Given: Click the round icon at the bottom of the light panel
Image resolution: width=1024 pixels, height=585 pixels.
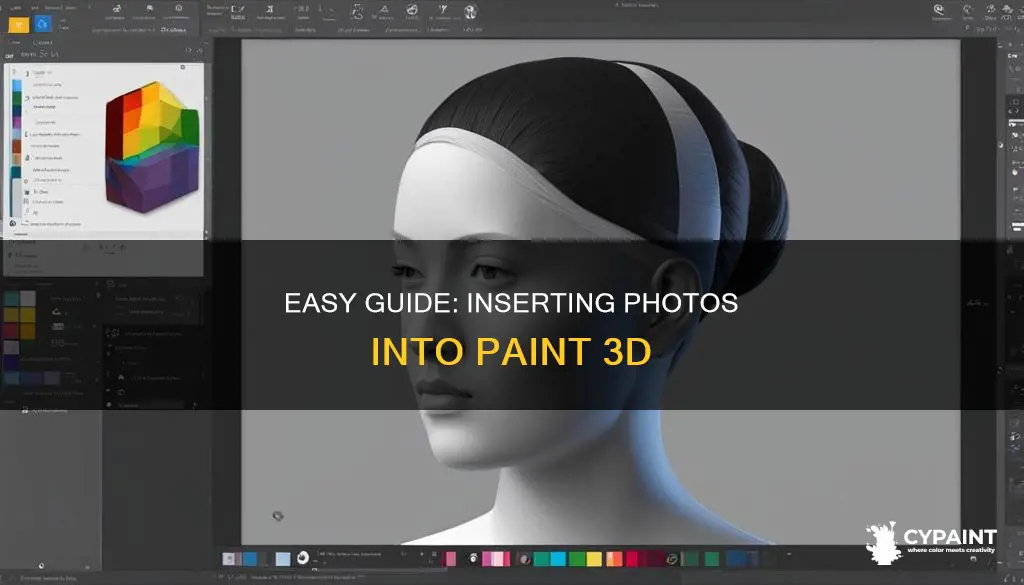Looking at the screenshot, I should pyautogui.click(x=12, y=223).
